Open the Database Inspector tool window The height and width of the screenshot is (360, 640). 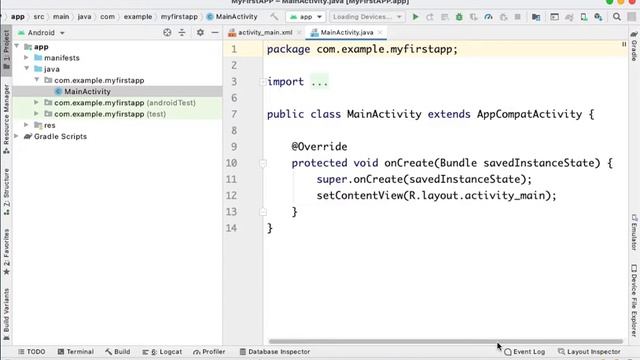(275, 351)
